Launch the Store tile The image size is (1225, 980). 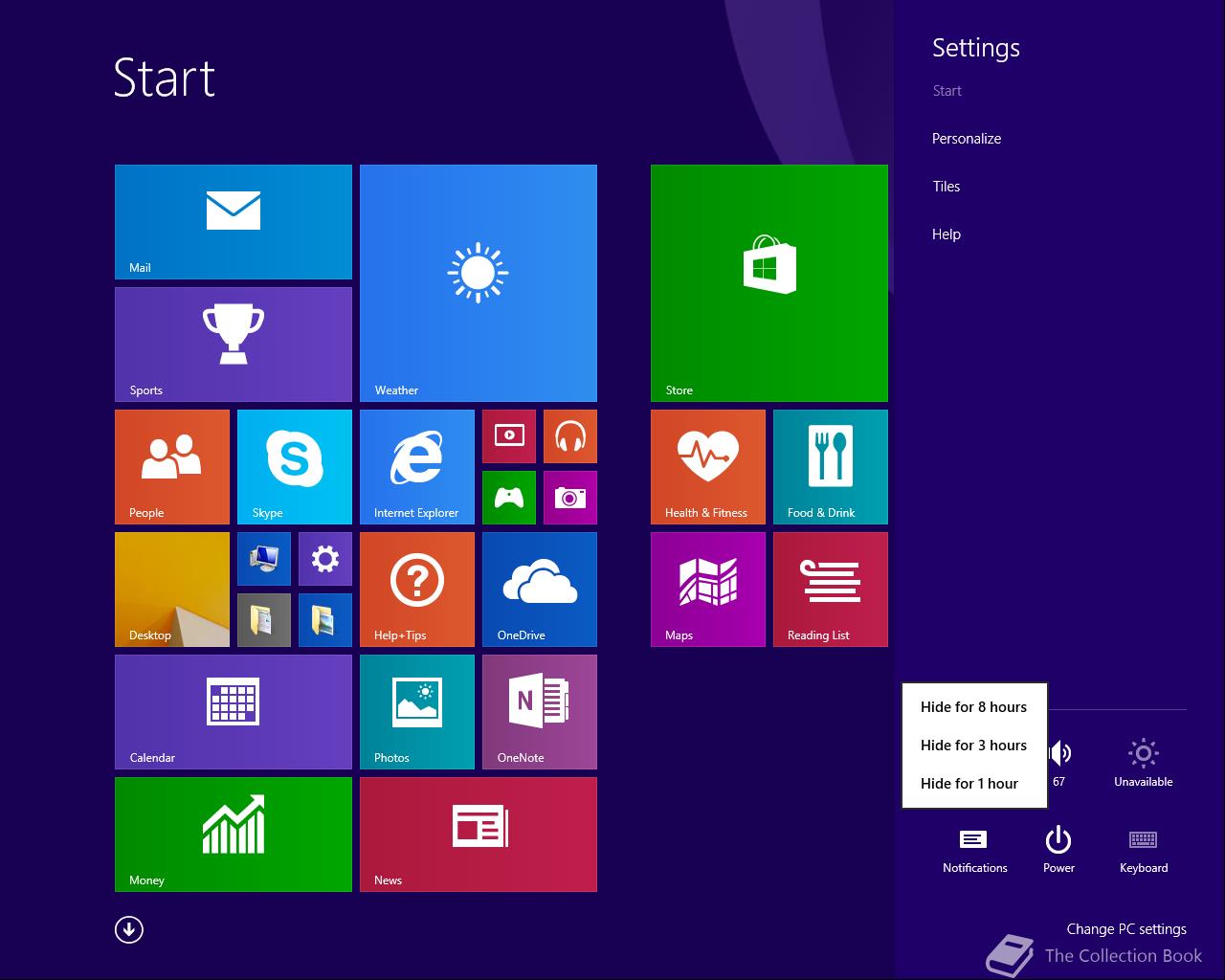[x=769, y=283]
